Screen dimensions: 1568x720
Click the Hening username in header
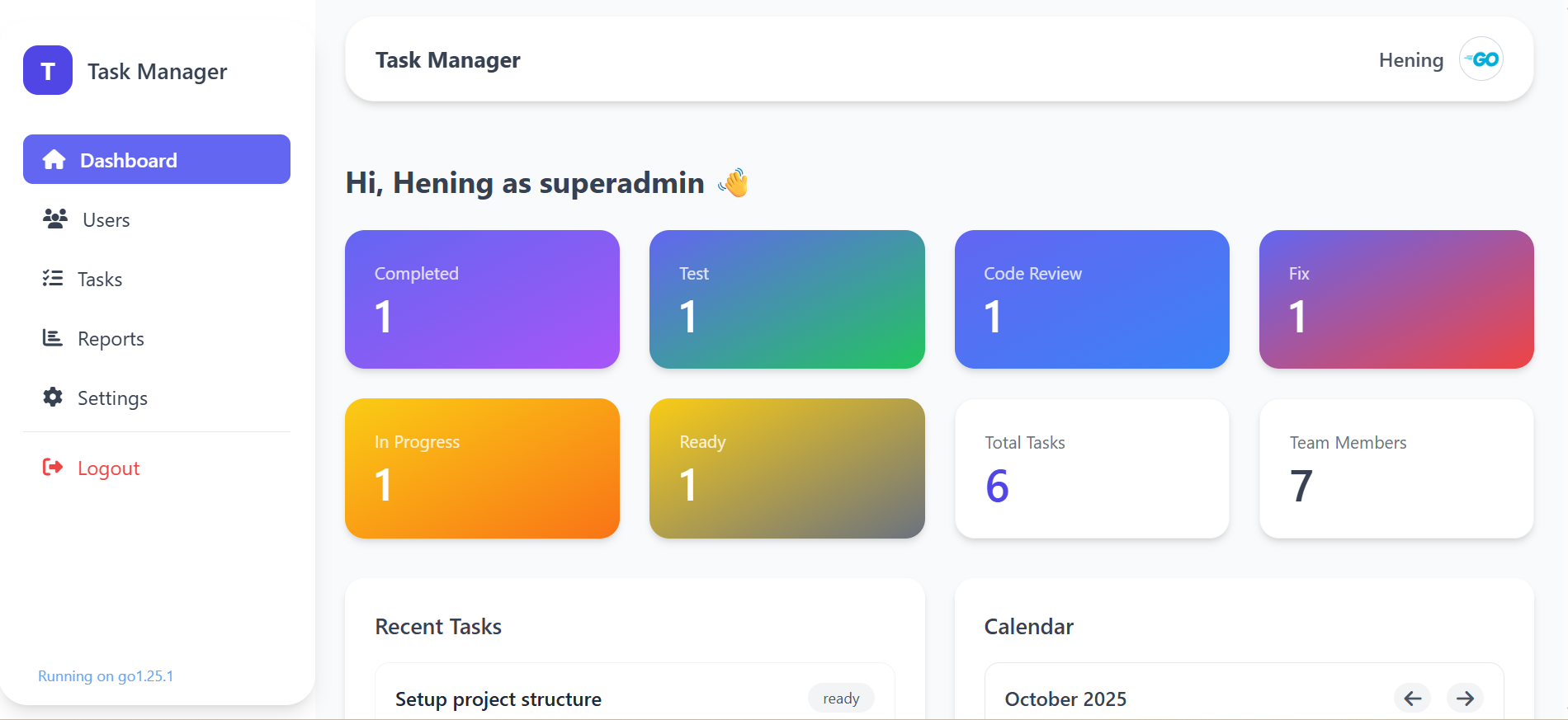click(1410, 60)
